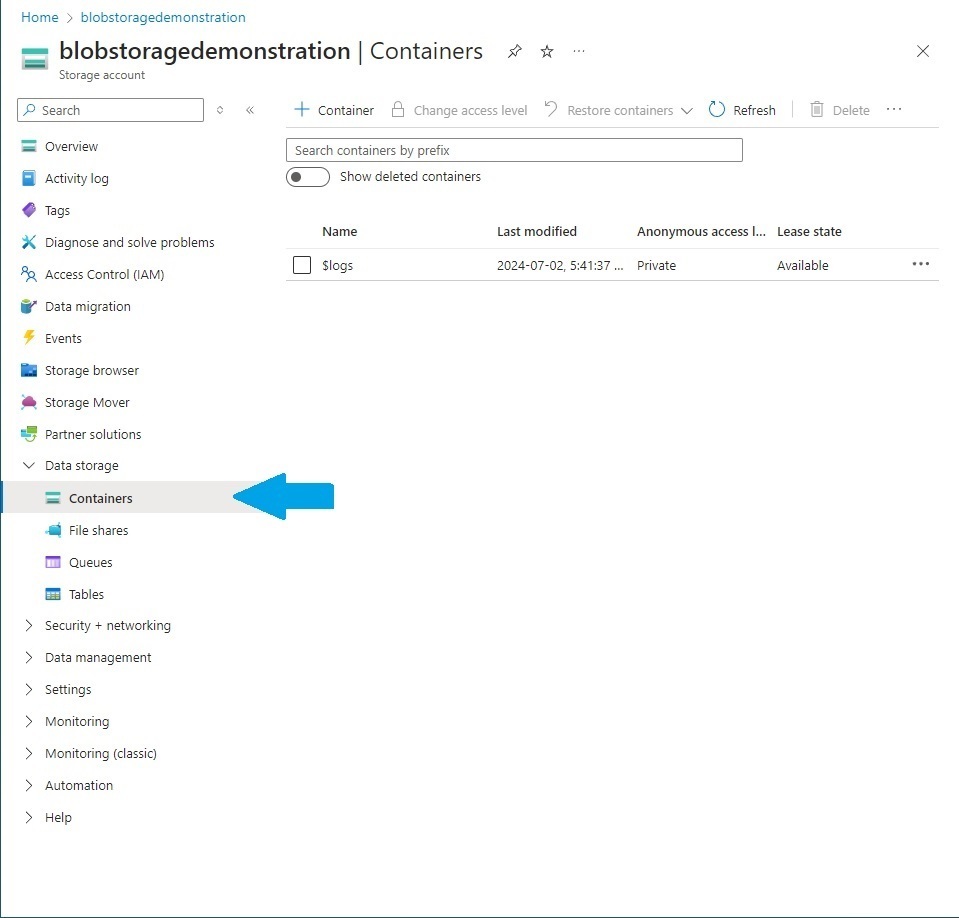Sort by the Name column header
This screenshot has width=959, height=918.
tap(339, 231)
